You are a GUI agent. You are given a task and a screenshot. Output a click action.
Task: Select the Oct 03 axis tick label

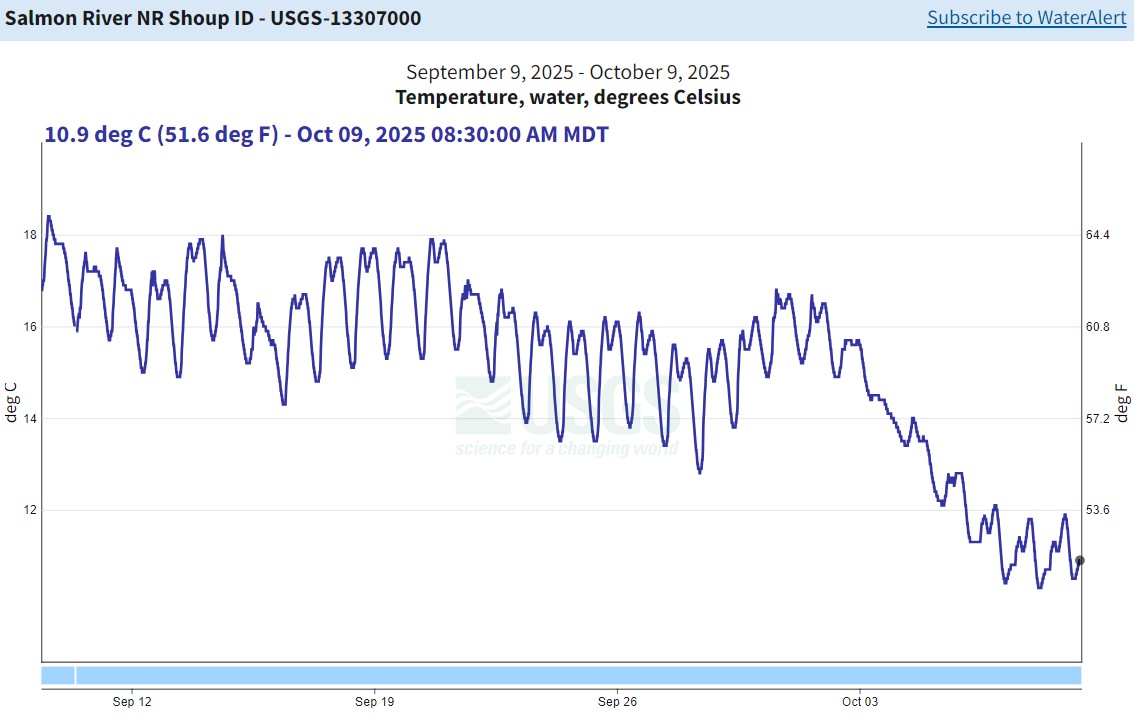859,701
